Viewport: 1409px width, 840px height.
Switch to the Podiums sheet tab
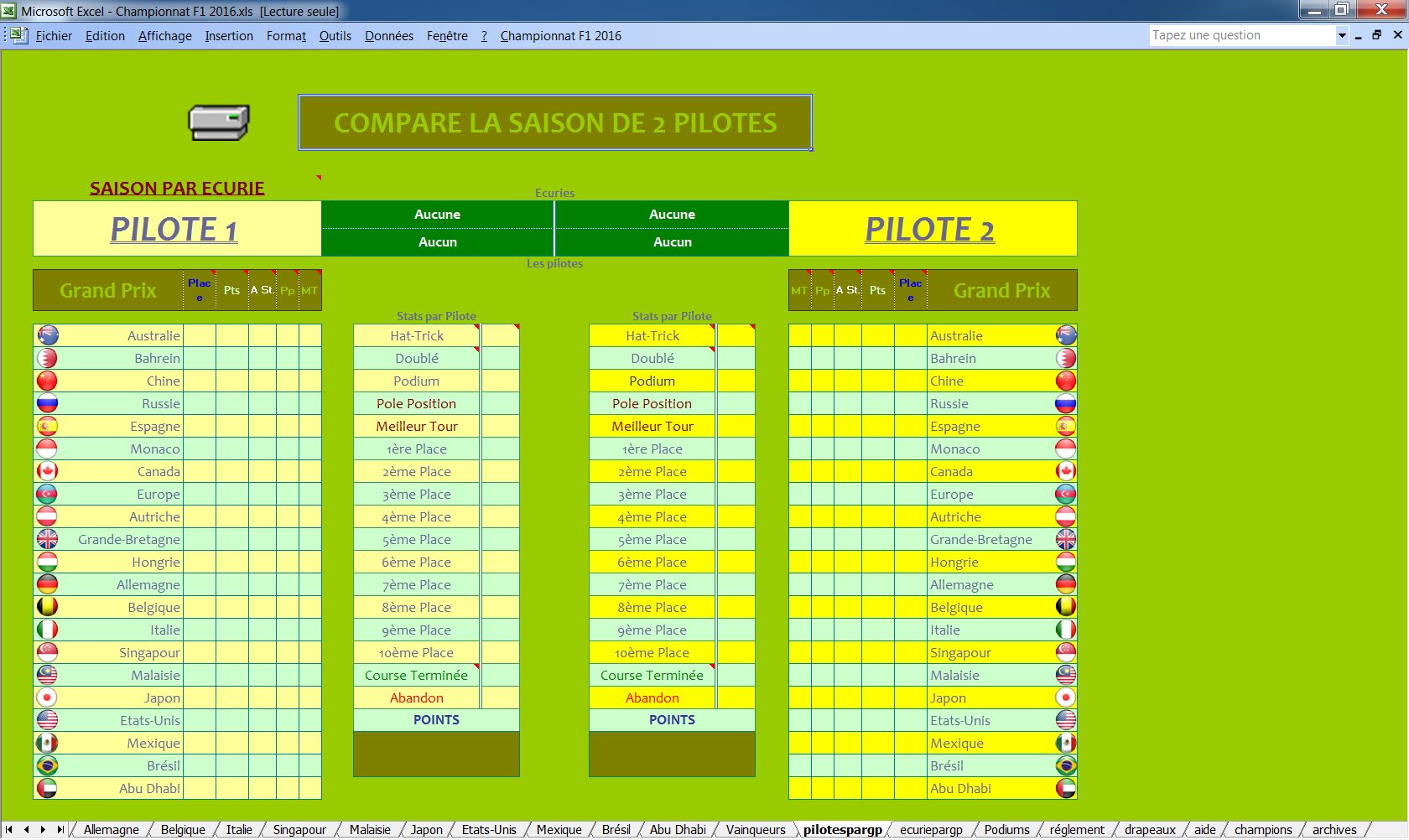tap(1006, 830)
